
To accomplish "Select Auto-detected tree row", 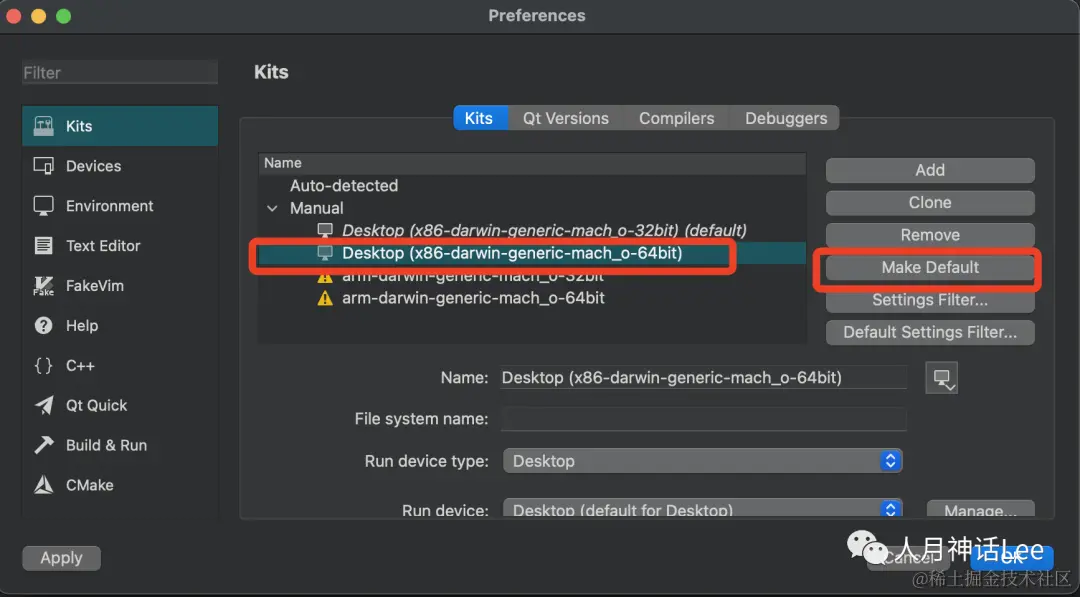I will [x=532, y=185].
